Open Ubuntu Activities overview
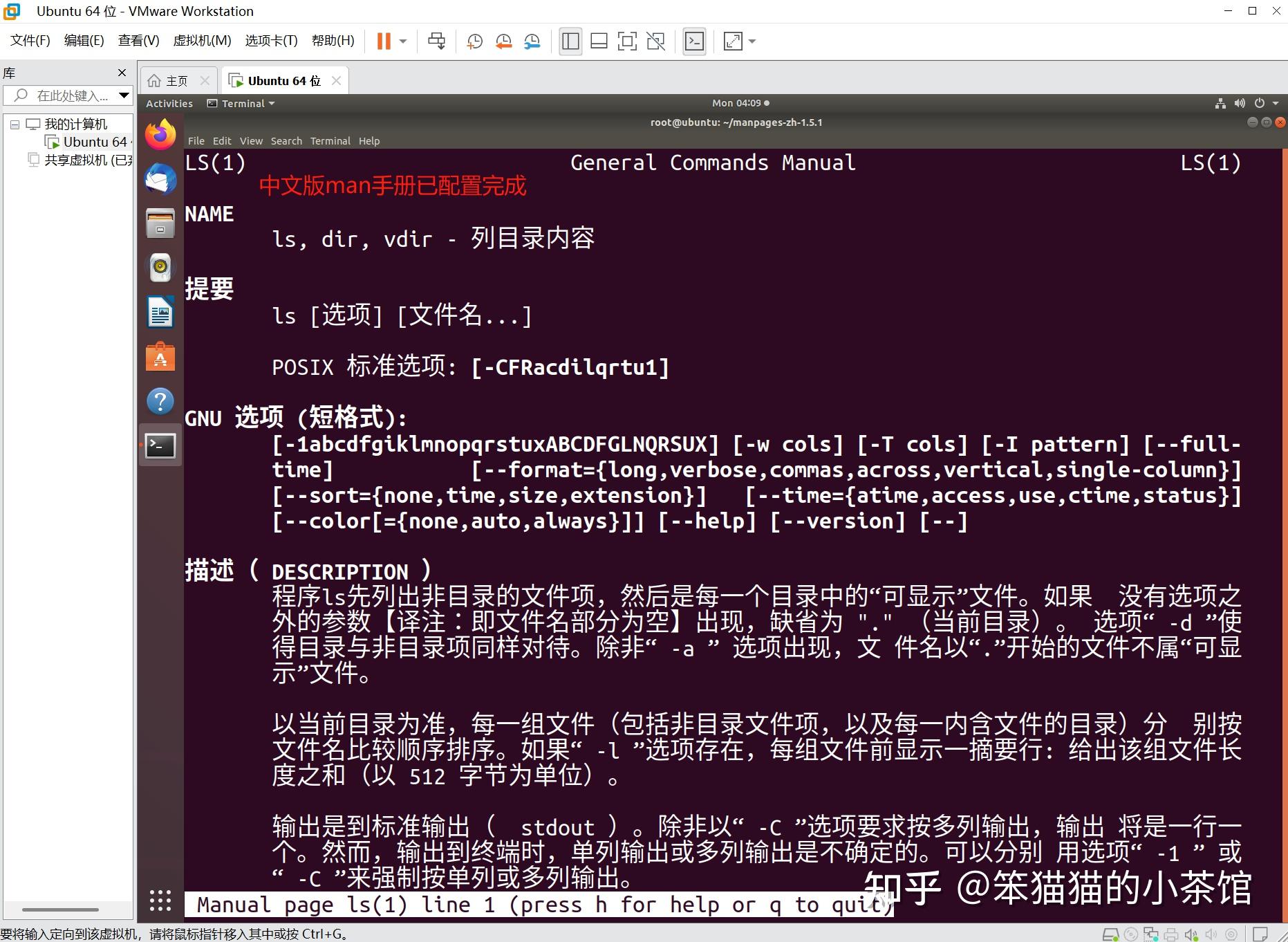This screenshot has height=942, width=1288. pos(169,103)
